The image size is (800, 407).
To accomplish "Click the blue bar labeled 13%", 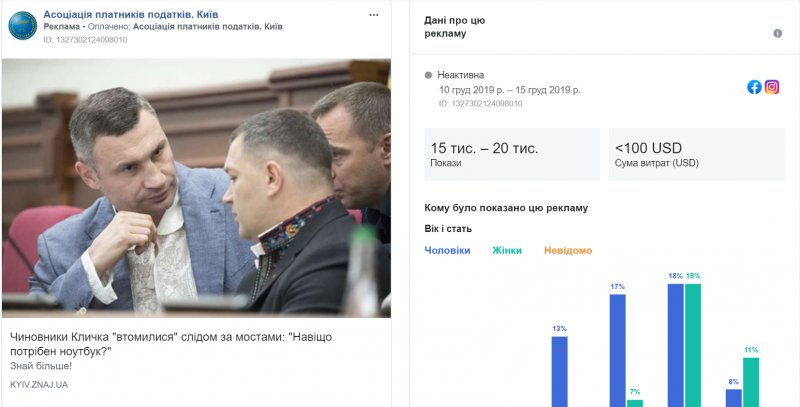I will (559, 371).
